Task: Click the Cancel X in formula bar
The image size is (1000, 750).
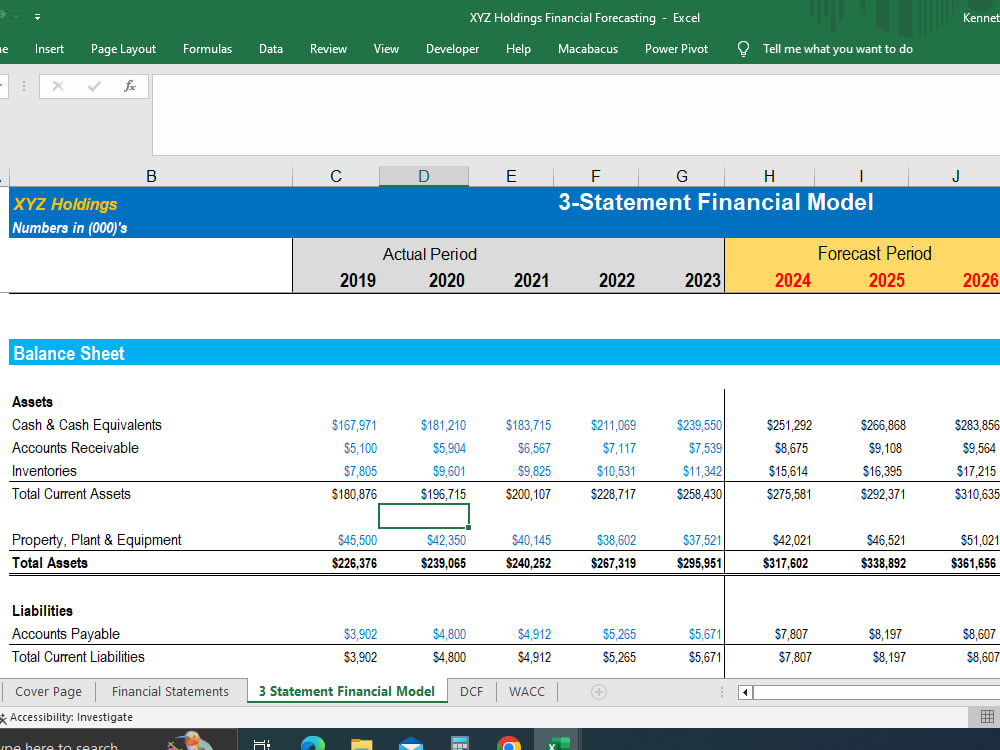Action: click(58, 86)
